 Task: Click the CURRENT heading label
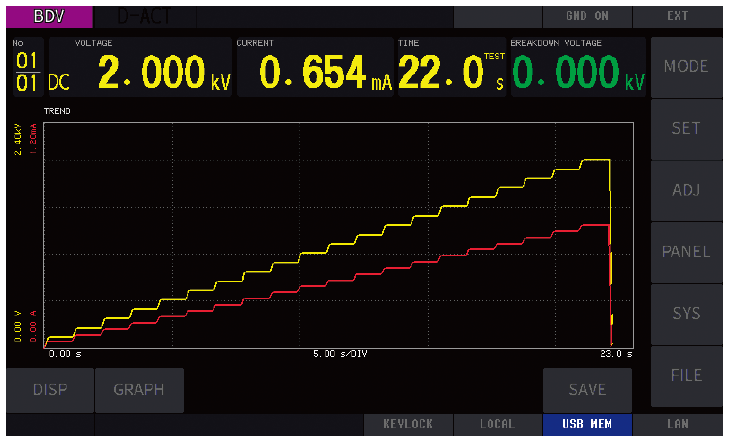[x=255, y=43]
